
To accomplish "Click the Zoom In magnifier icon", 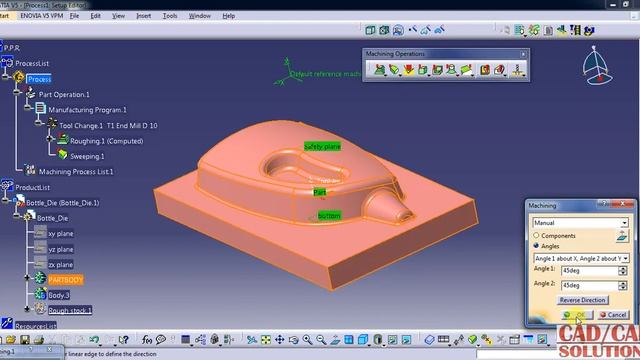I will tap(307, 340).
